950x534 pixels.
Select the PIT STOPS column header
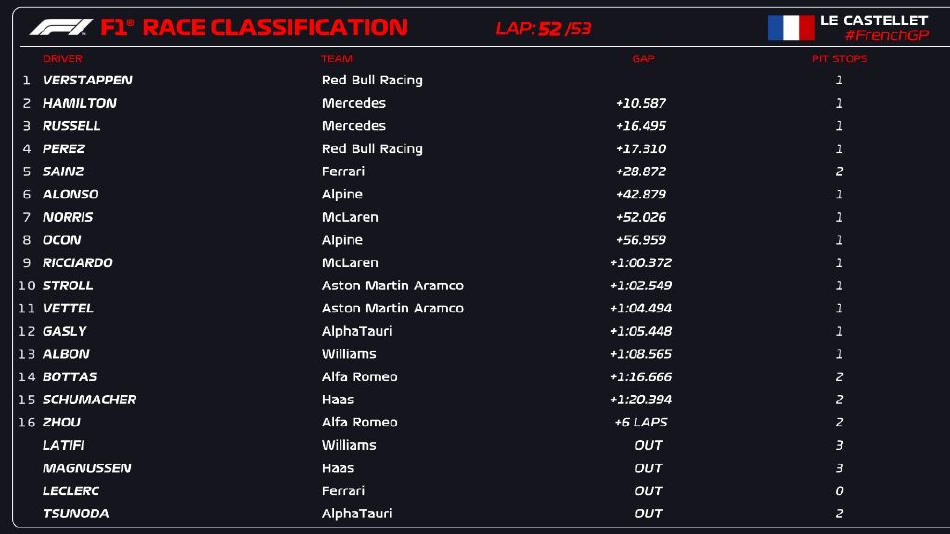click(x=839, y=59)
